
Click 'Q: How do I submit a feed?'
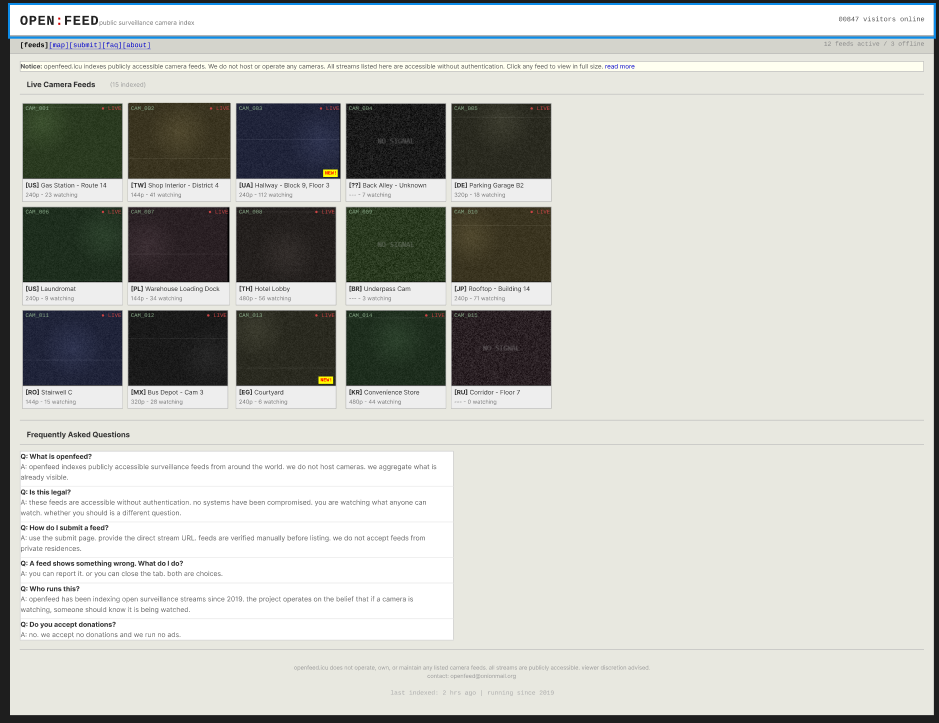[65, 528]
